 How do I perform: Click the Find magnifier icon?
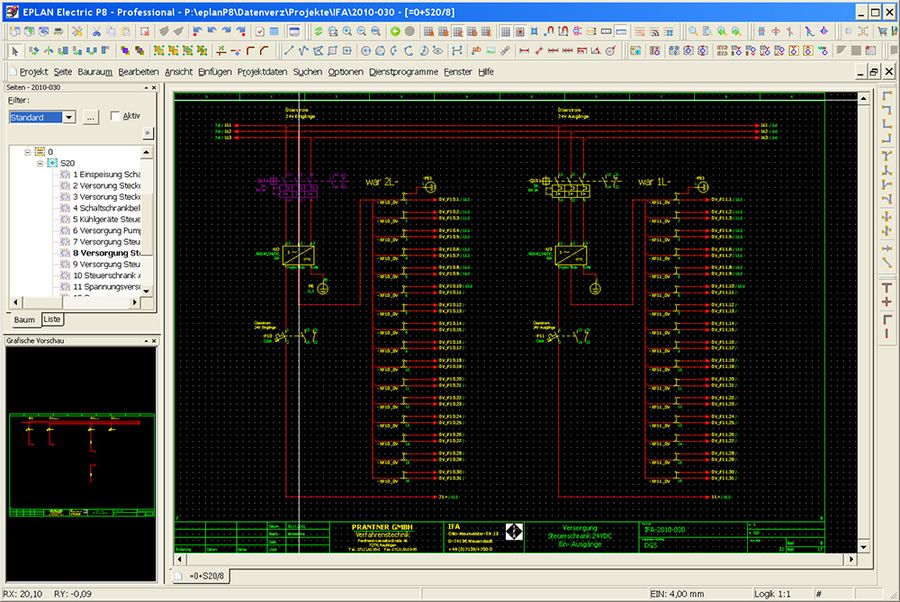tap(693, 32)
